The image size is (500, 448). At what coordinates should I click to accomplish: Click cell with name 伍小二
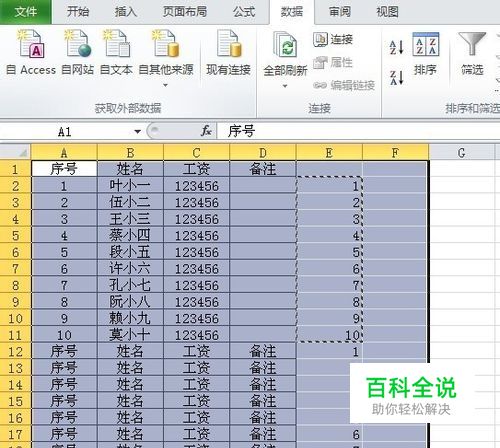coord(130,202)
